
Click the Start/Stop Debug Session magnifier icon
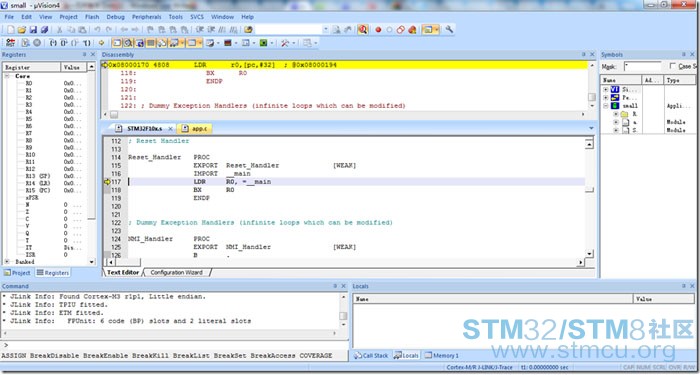[x=362, y=29]
